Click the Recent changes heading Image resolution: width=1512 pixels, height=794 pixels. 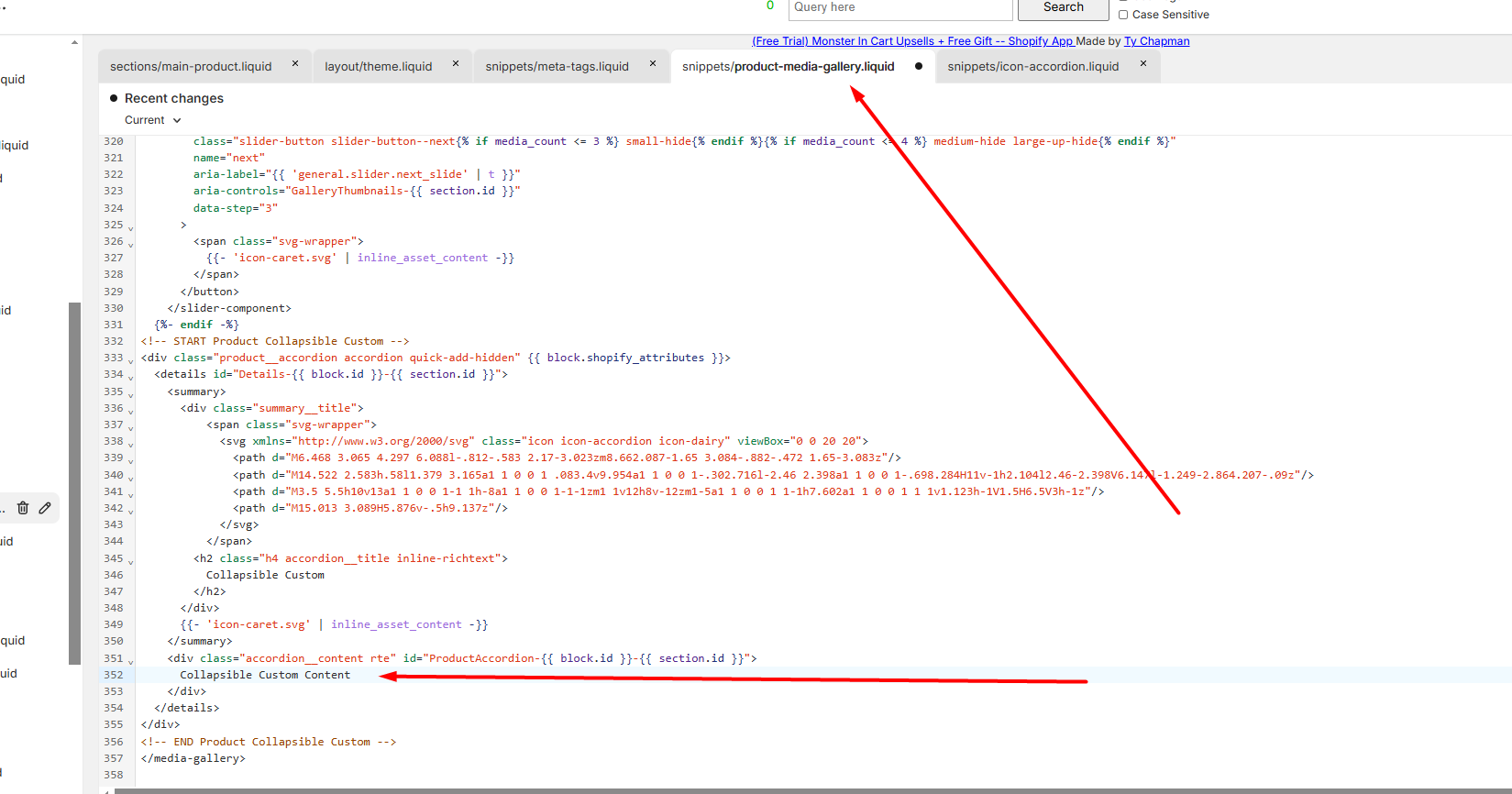pos(174,98)
